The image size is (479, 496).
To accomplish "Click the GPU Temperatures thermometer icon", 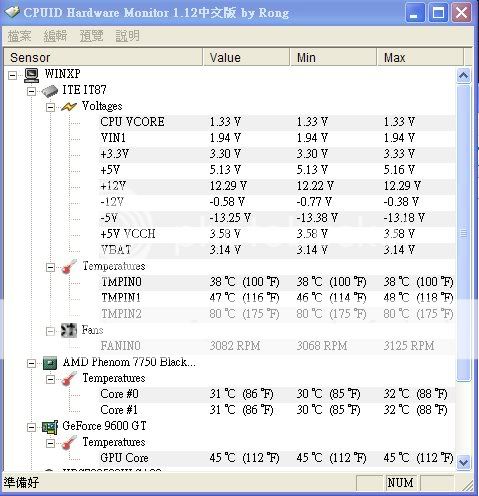I will click(69, 443).
